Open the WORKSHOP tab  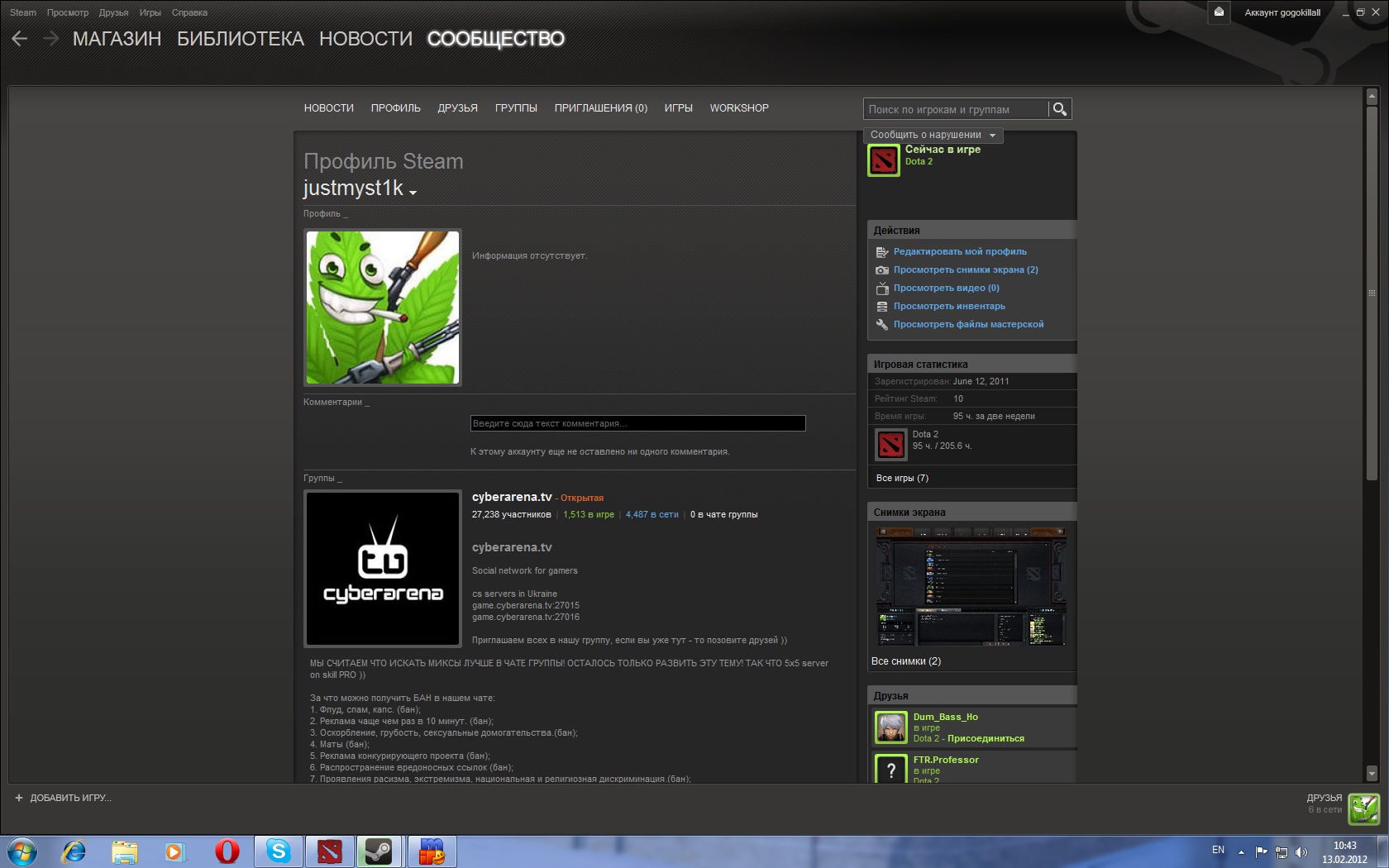(739, 108)
